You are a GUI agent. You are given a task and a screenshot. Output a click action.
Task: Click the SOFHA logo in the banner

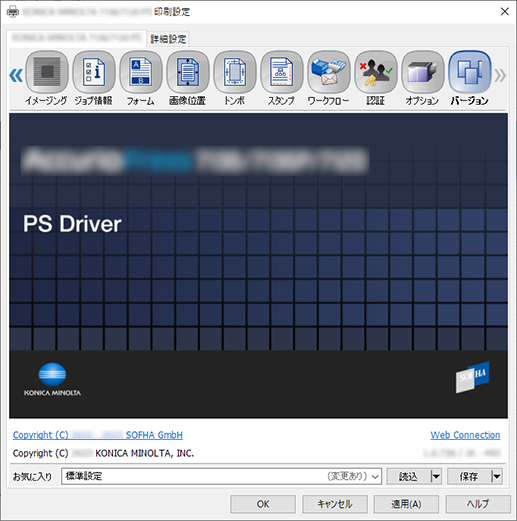click(472, 377)
